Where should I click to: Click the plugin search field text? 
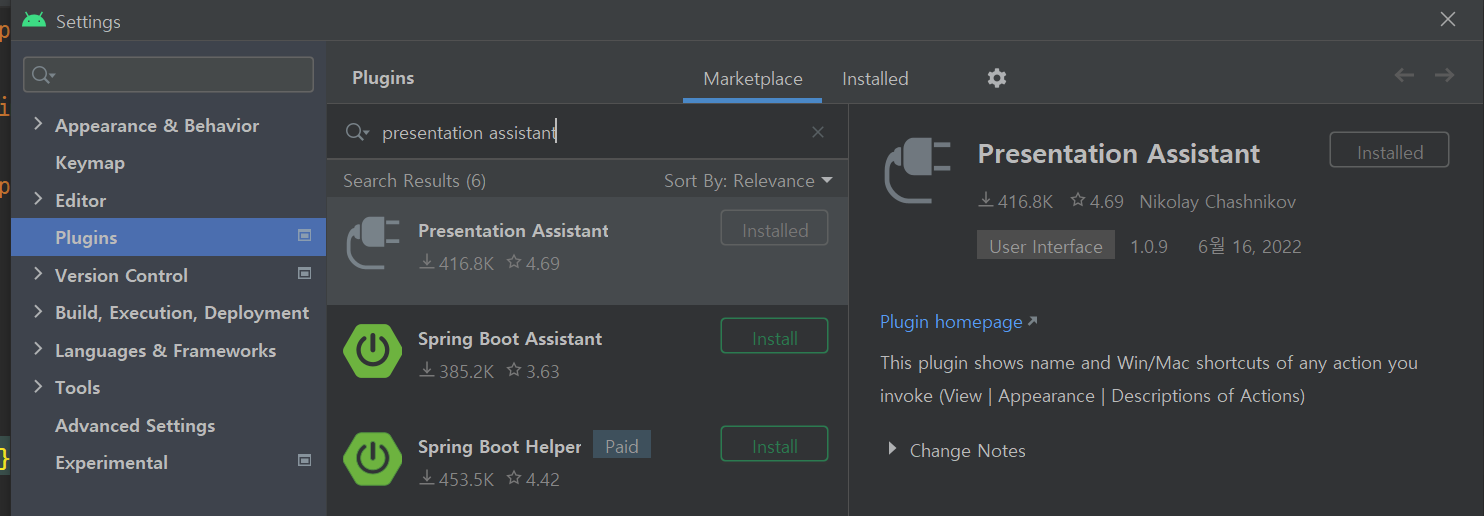[x=468, y=132]
